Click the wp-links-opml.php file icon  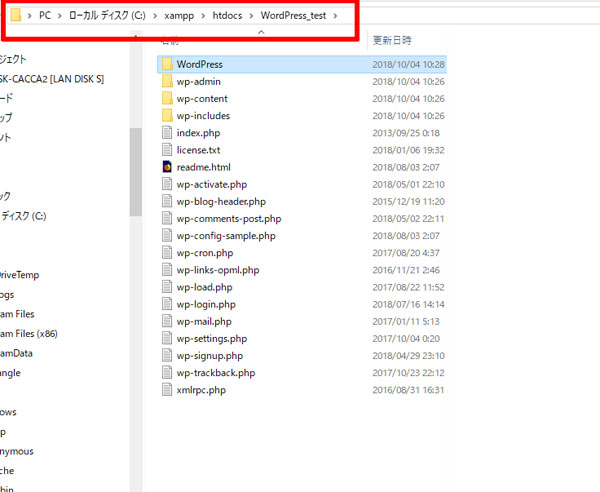[x=167, y=270]
